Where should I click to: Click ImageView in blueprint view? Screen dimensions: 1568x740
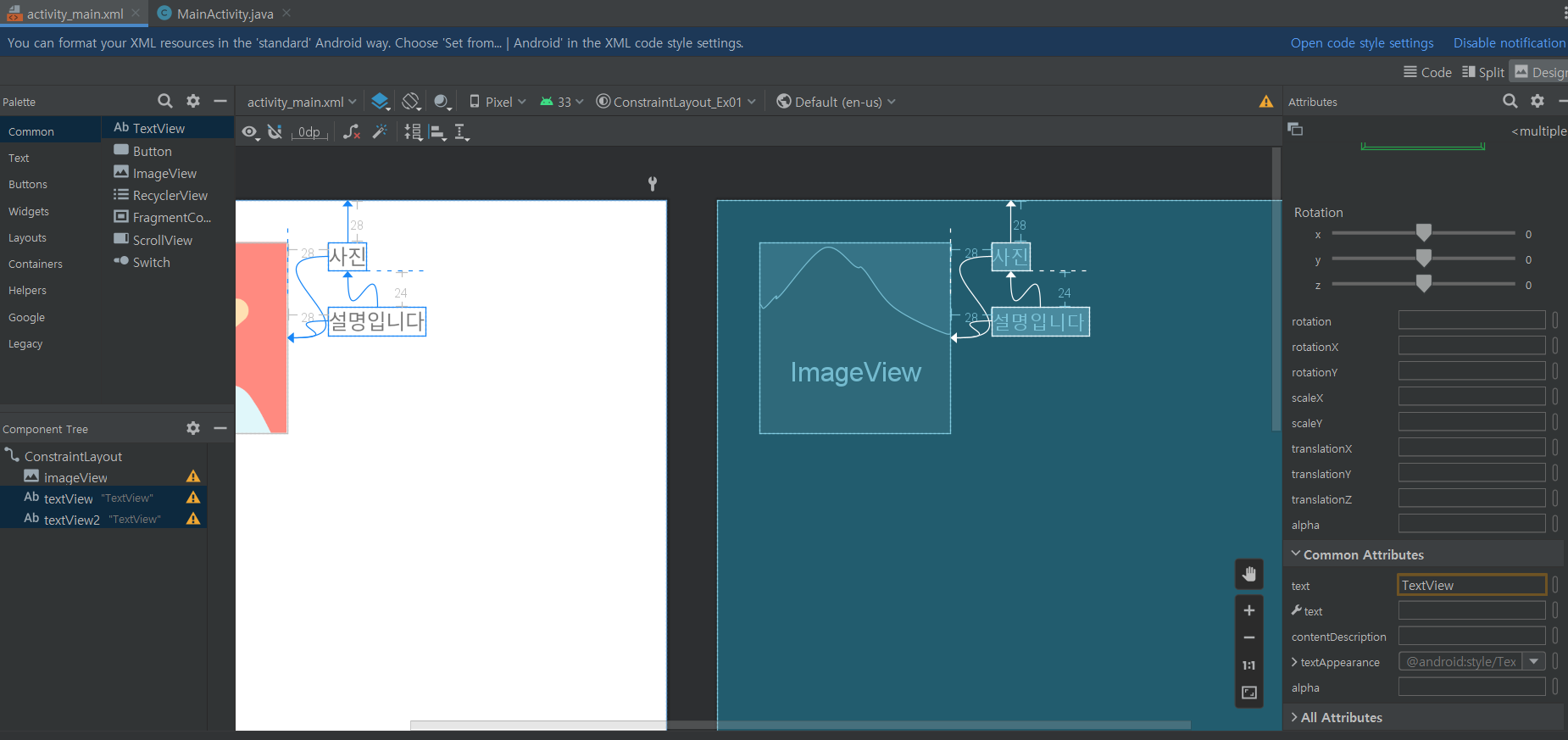(x=855, y=338)
